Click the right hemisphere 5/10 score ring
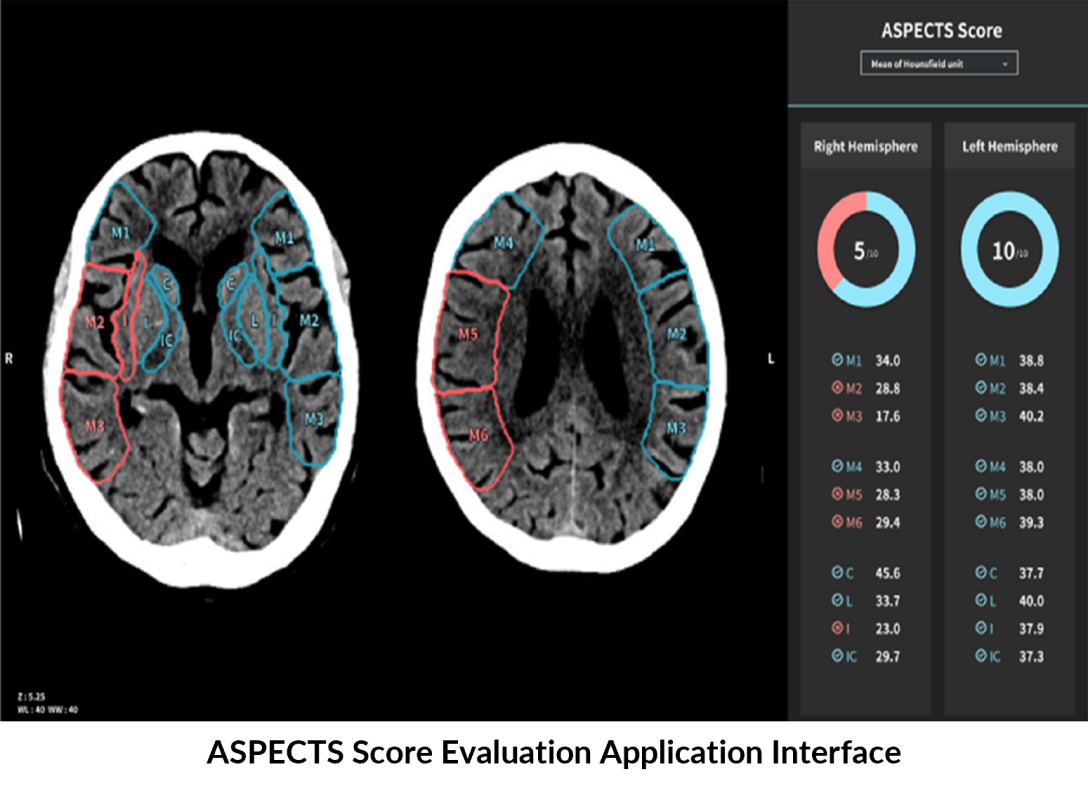 (866, 250)
